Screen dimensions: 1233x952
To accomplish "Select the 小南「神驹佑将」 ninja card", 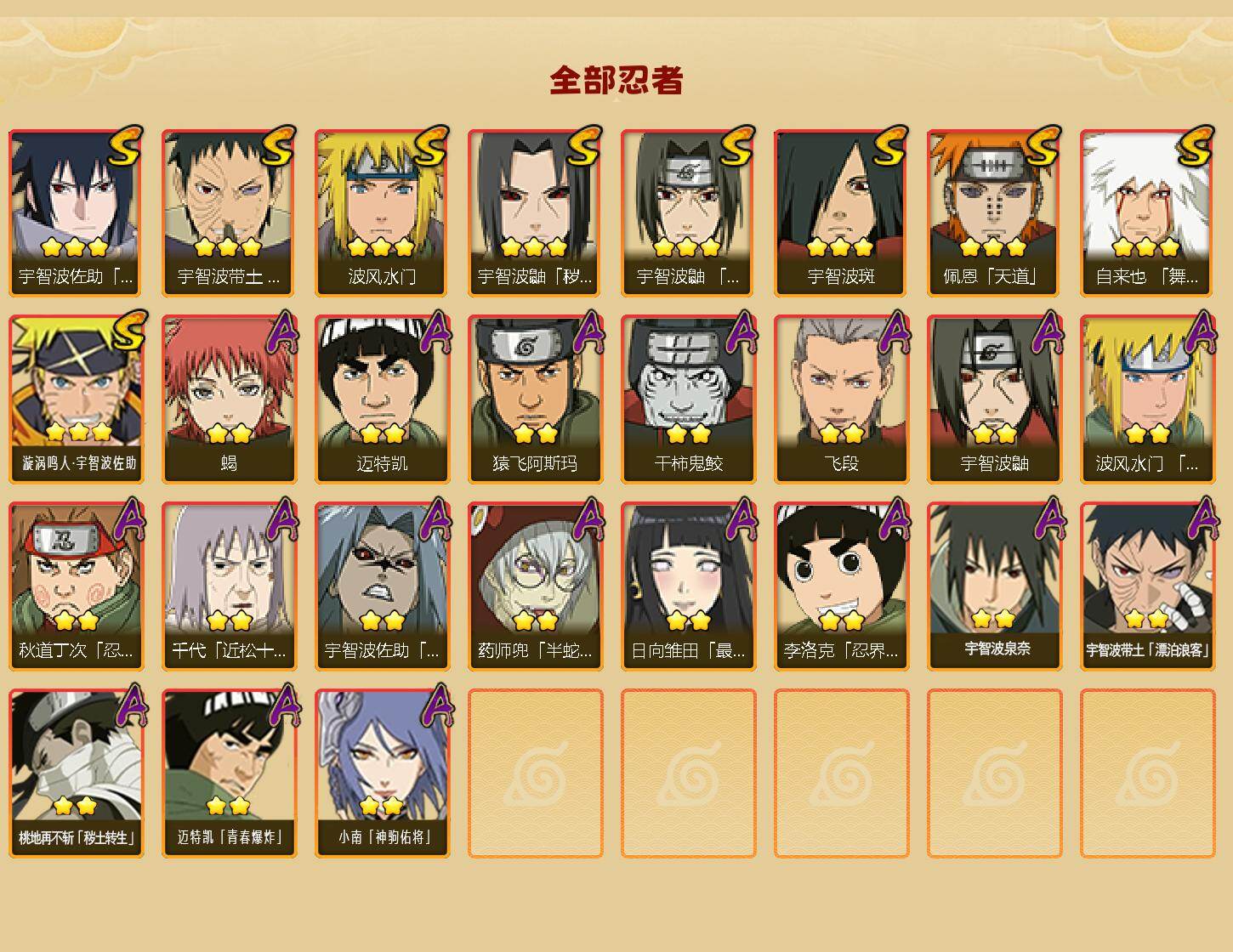I will click(x=382, y=773).
